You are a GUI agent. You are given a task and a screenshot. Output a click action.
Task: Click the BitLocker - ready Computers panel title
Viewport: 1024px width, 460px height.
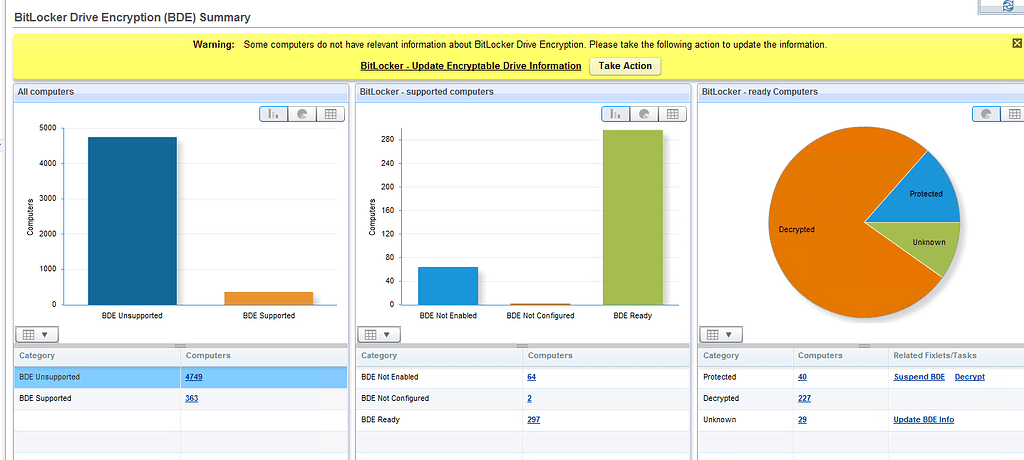(760, 92)
